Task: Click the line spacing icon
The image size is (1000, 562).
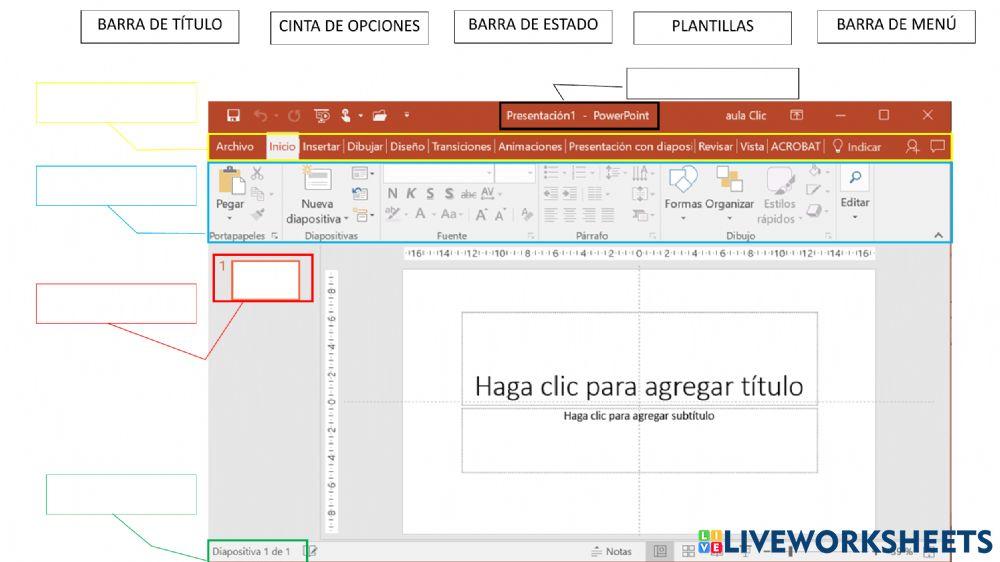Action: [x=612, y=173]
